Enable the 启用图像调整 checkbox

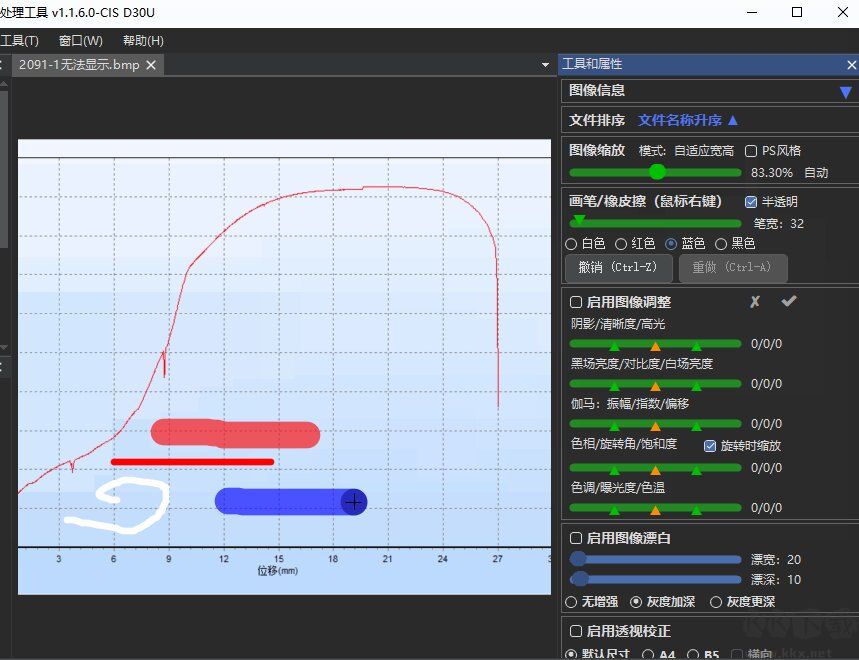pos(575,302)
